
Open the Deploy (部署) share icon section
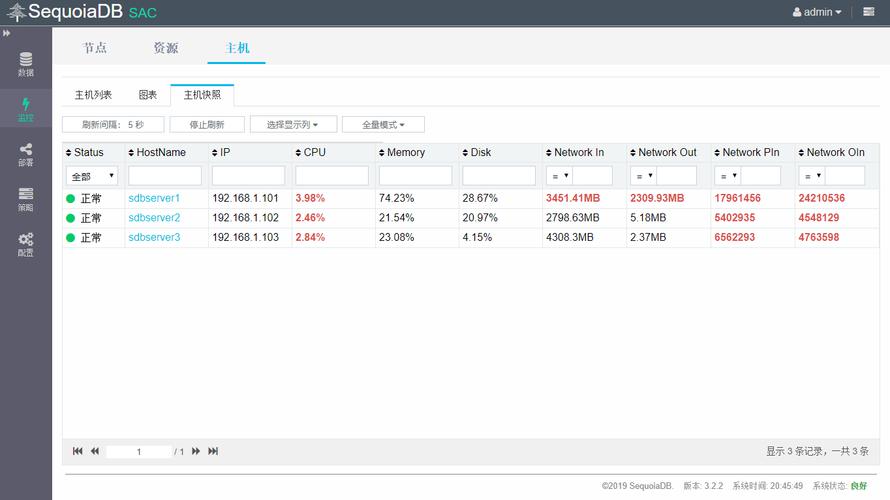click(26, 154)
